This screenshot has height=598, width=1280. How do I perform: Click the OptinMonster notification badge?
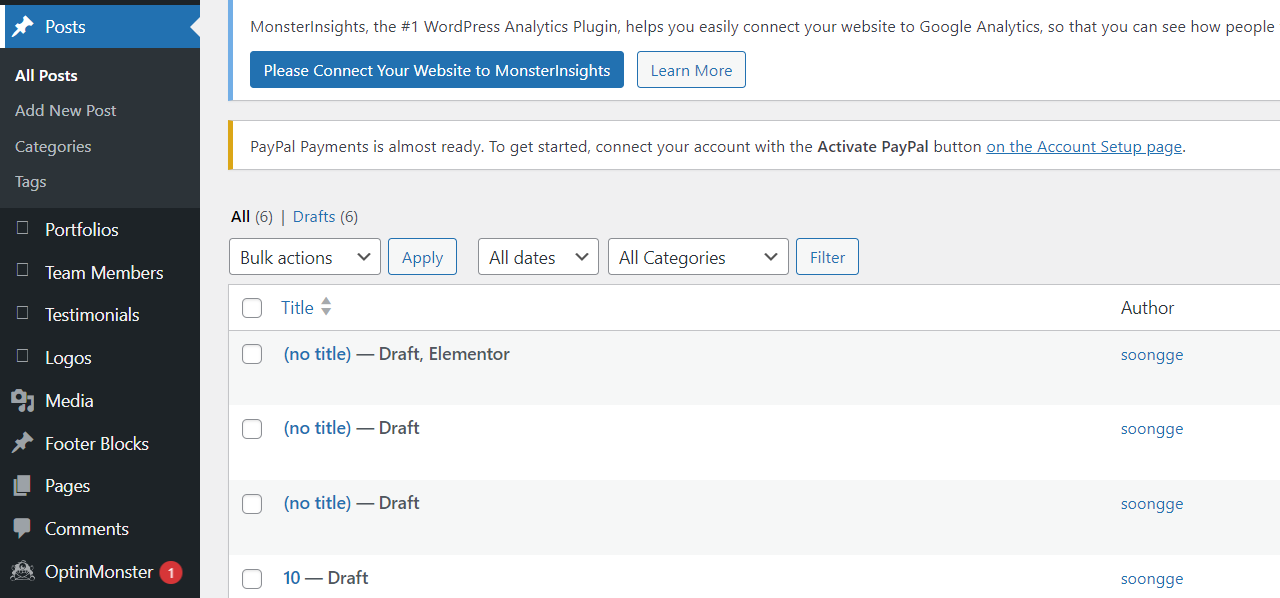point(171,573)
